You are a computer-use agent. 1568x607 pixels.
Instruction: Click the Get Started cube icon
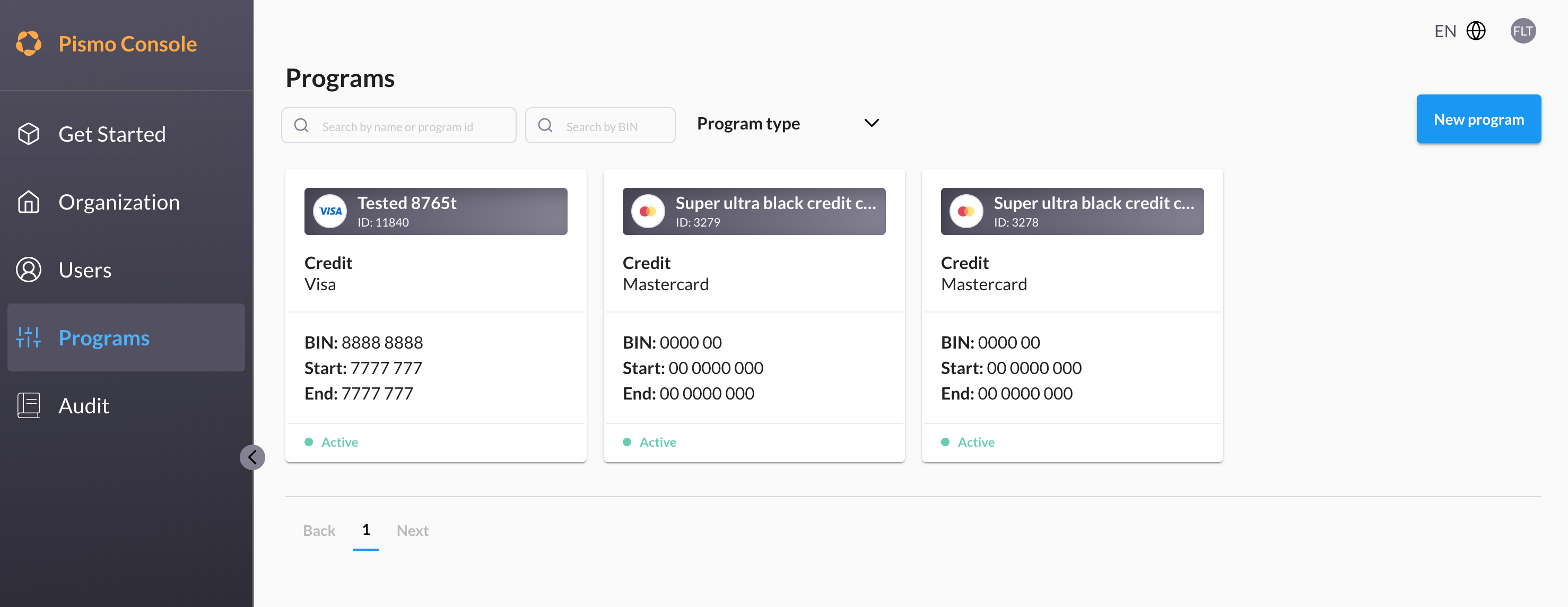tap(29, 134)
